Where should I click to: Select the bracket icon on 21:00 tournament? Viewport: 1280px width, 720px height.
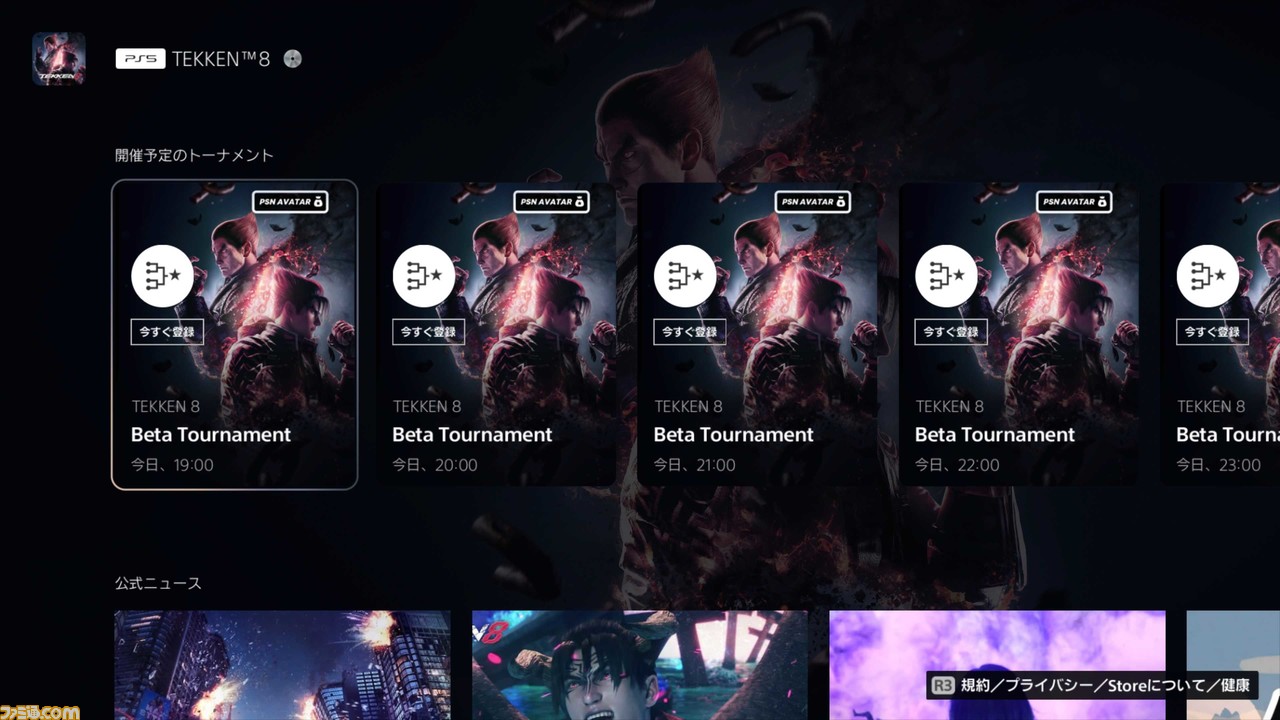[x=686, y=275]
